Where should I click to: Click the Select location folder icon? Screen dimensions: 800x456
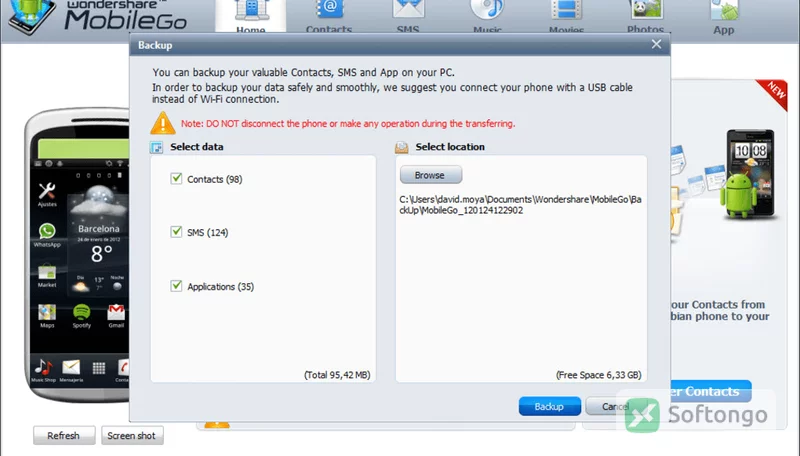click(402, 147)
